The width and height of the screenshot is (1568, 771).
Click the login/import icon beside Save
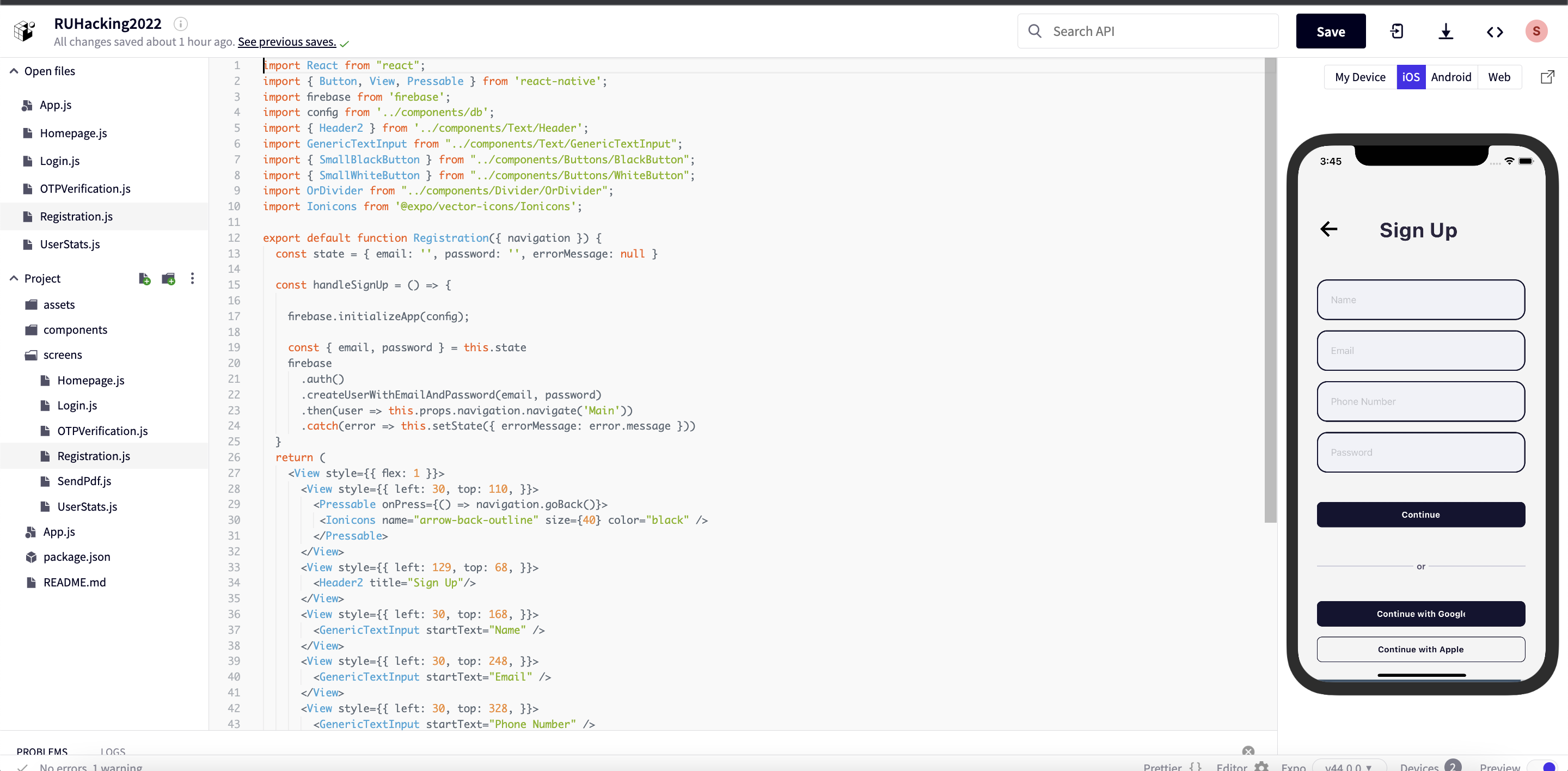pos(1397,32)
